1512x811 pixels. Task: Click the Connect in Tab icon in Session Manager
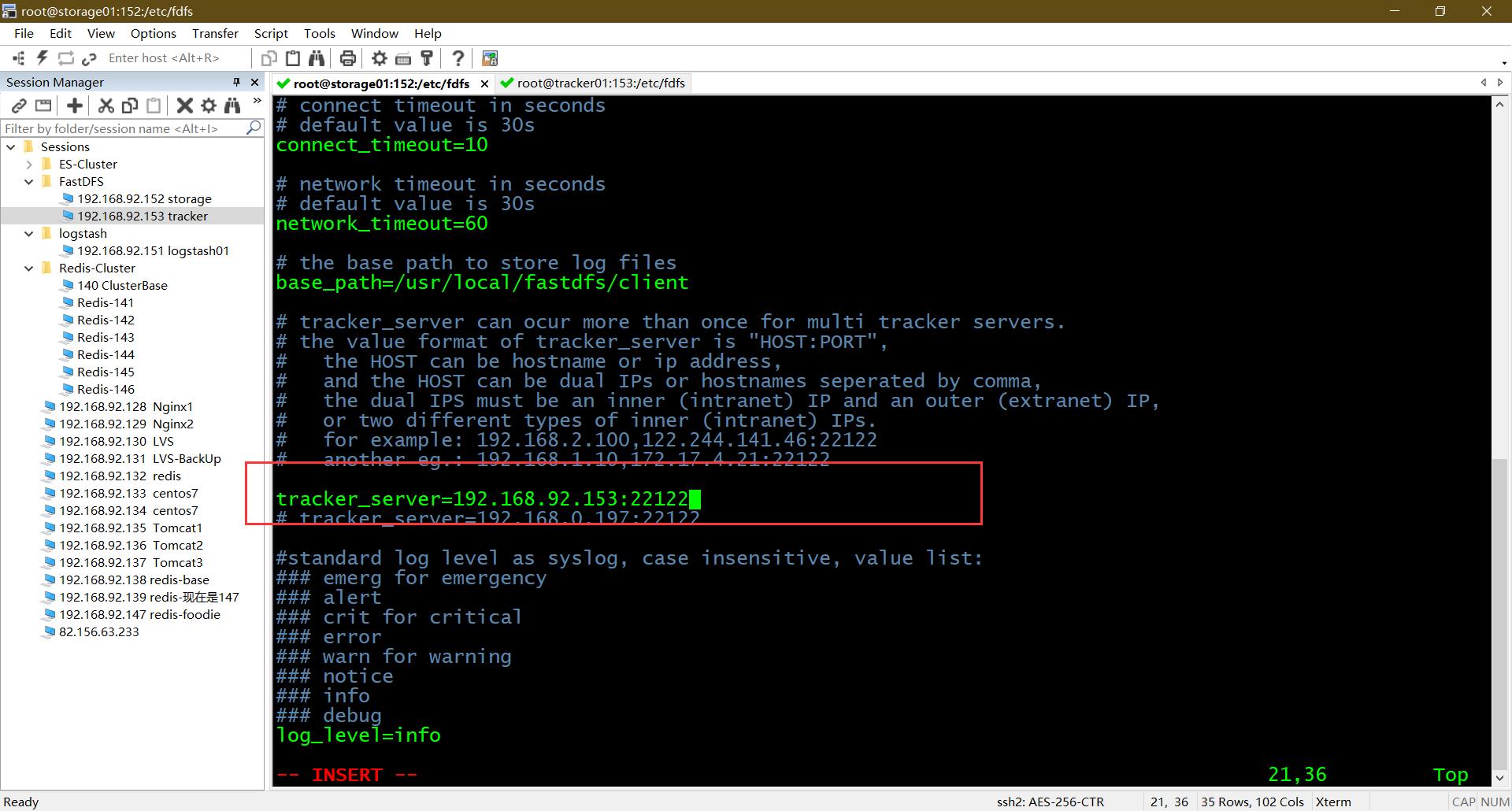(43, 106)
